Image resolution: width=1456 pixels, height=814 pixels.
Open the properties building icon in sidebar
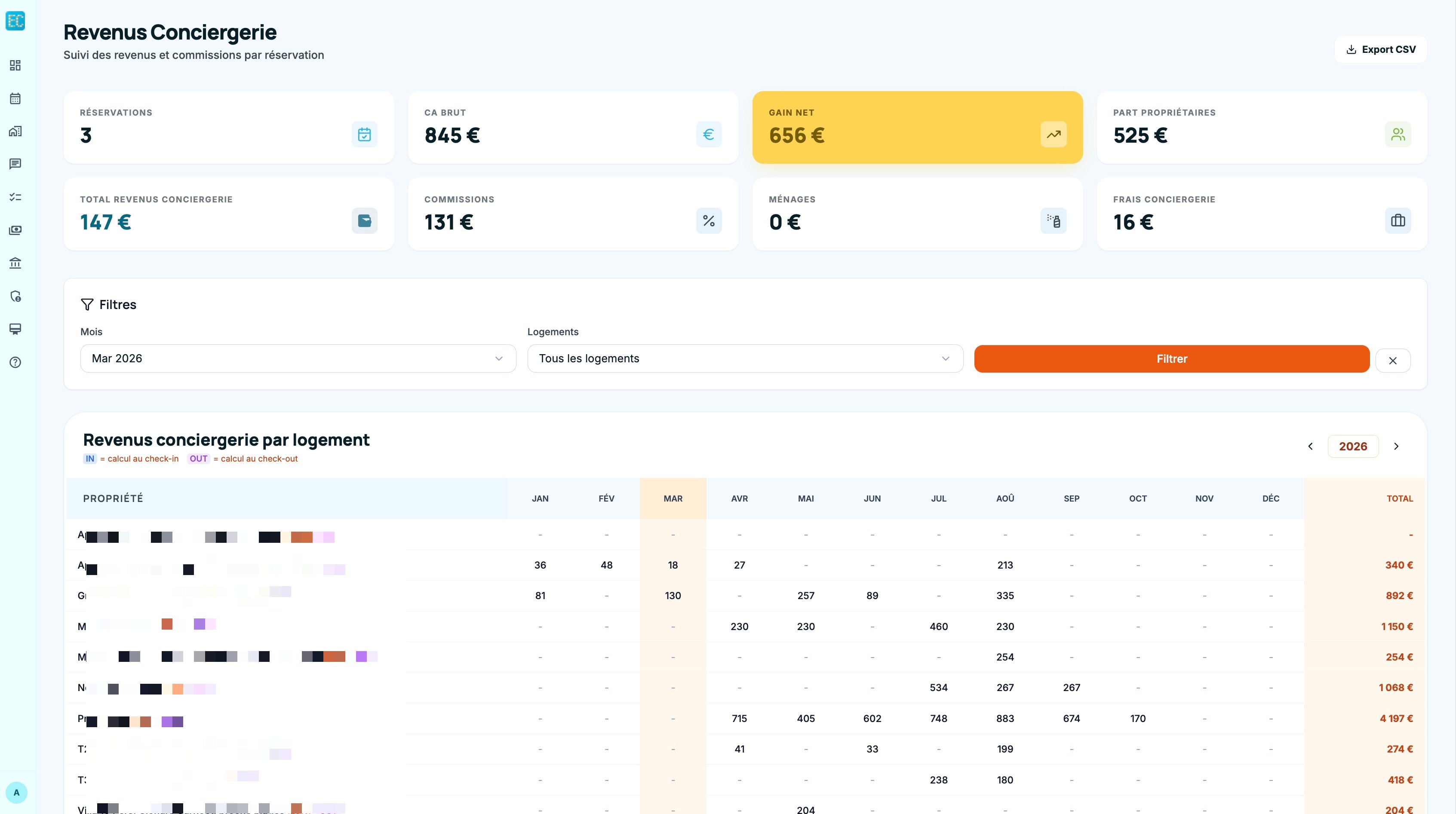click(15, 131)
